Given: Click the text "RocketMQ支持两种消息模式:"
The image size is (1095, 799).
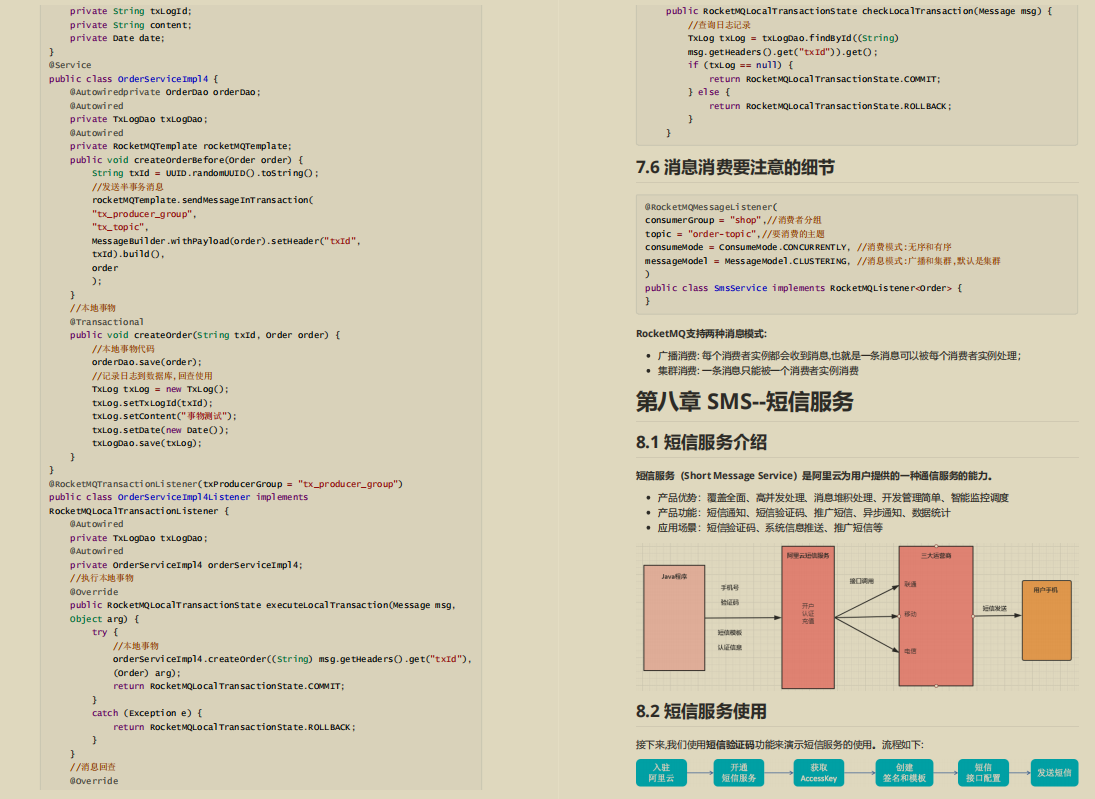Looking at the screenshot, I should point(701,334).
